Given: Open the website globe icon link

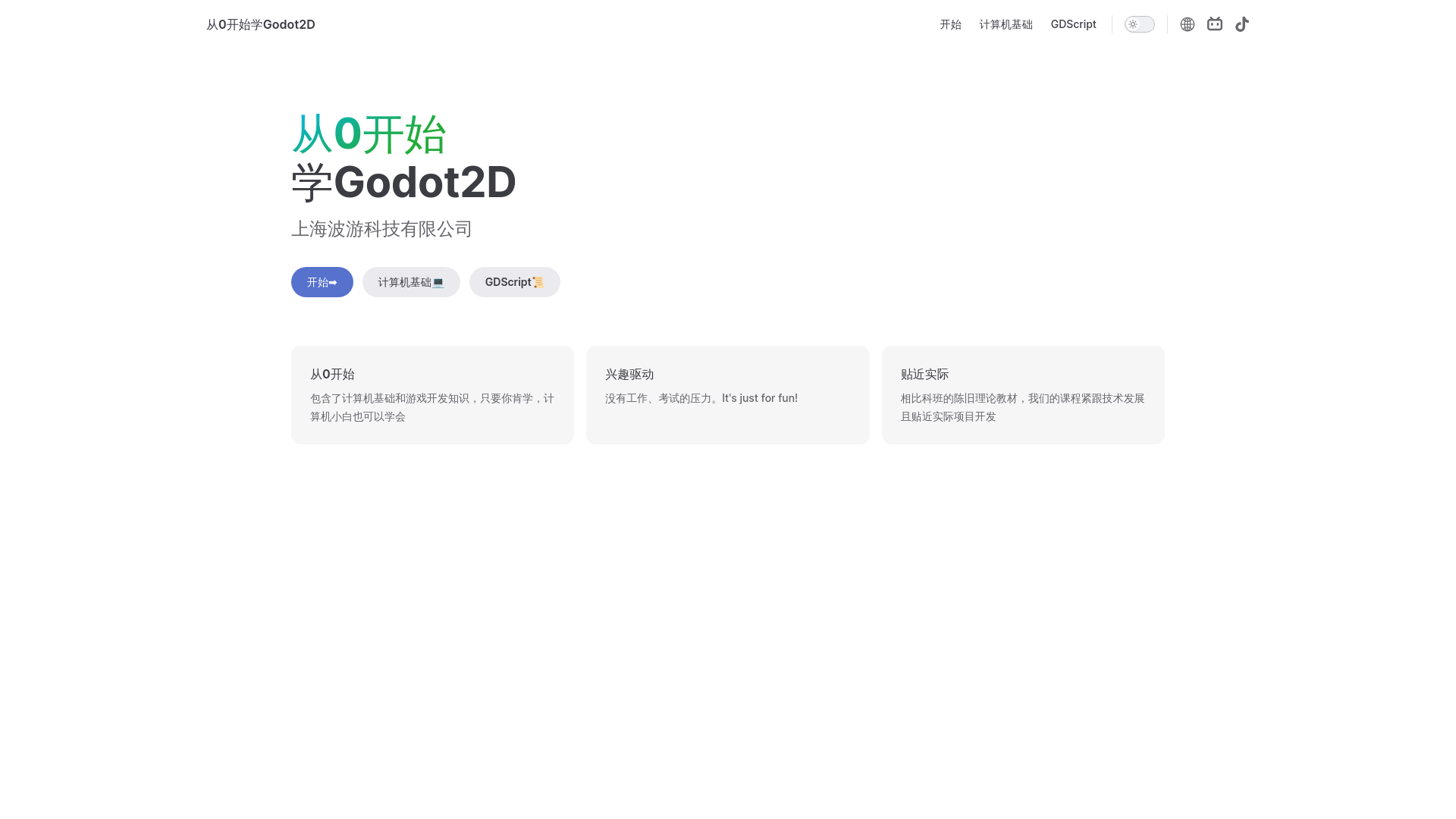Looking at the screenshot, I should (1188, 24).
